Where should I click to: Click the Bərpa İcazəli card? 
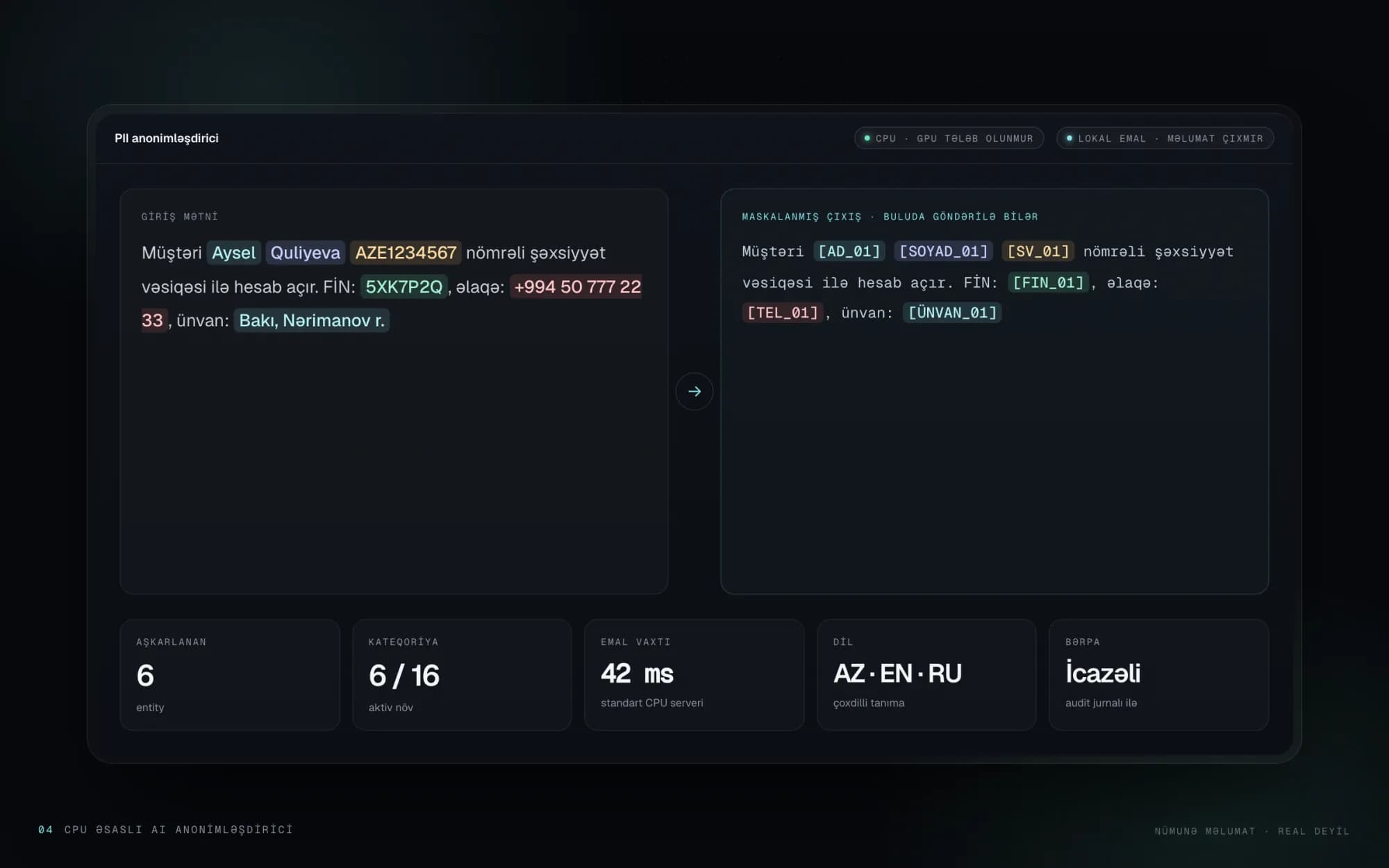click(x=1159, y=675)
